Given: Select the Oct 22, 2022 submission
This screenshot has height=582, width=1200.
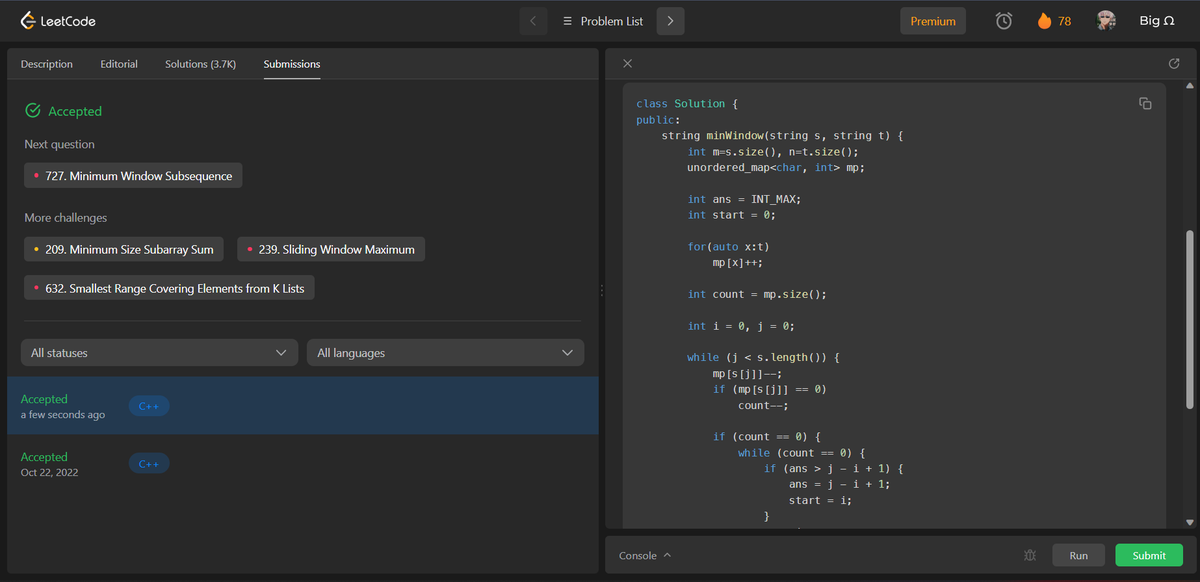Looking at the screenshot, I should point(303,464).
